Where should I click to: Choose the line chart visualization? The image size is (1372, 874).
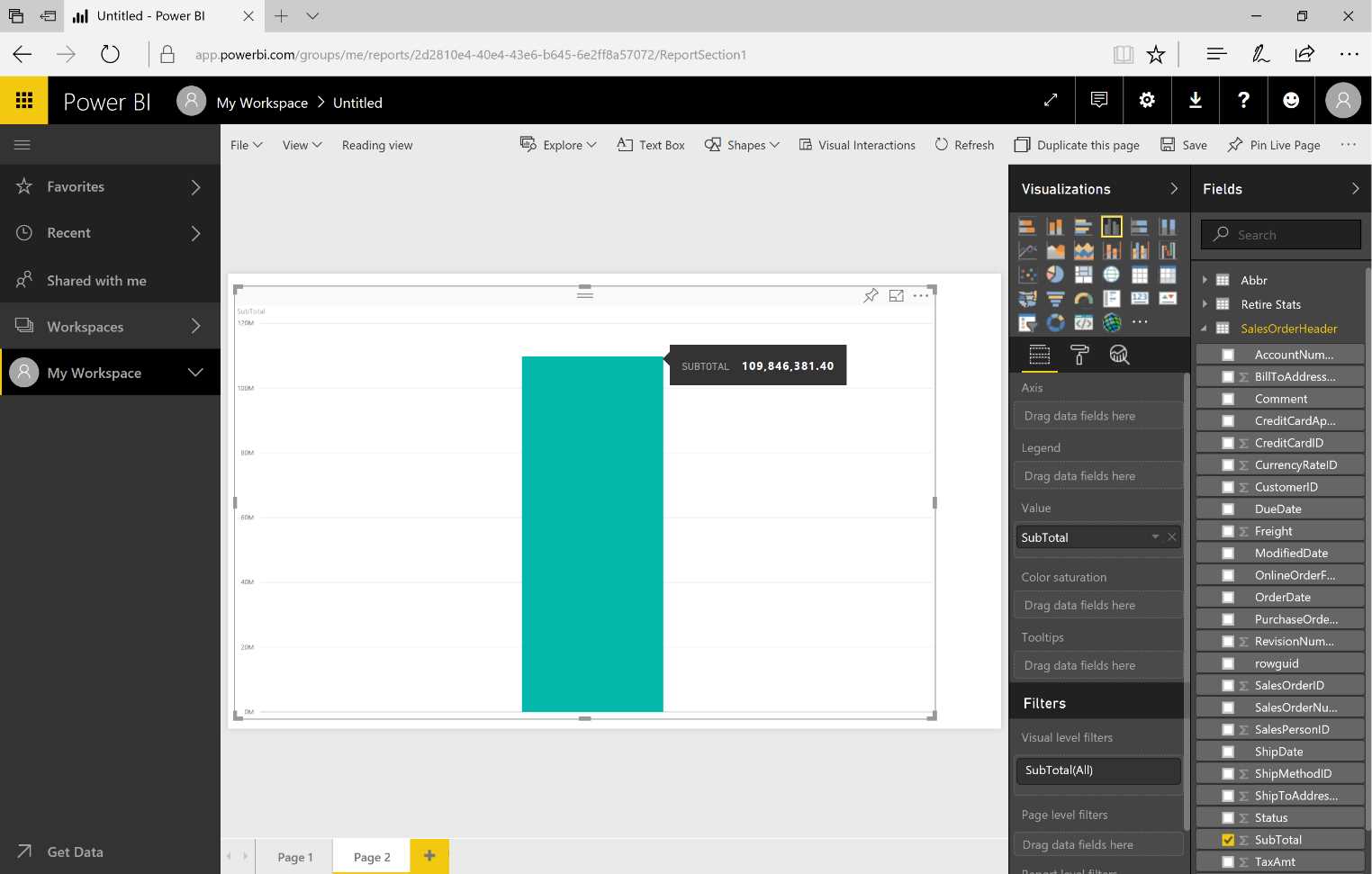(x=1027, y=249)
